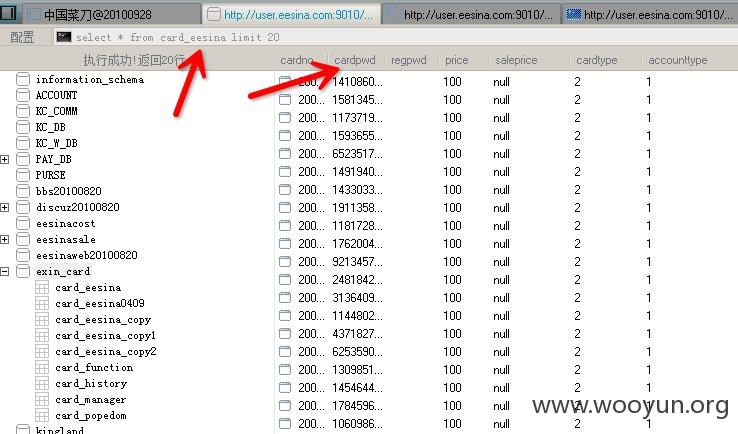Select the cell 1060986... in cardpwd
The width and height of the screenshot is (738, 434).
357,424
